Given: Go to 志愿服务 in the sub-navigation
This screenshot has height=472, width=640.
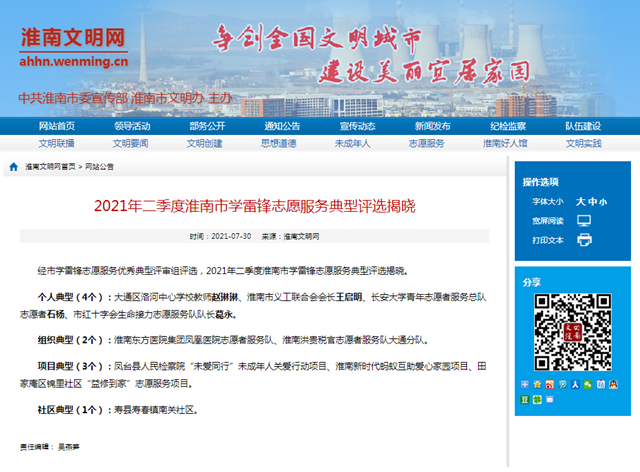Looking at the screenshot, I should point(426,143).
